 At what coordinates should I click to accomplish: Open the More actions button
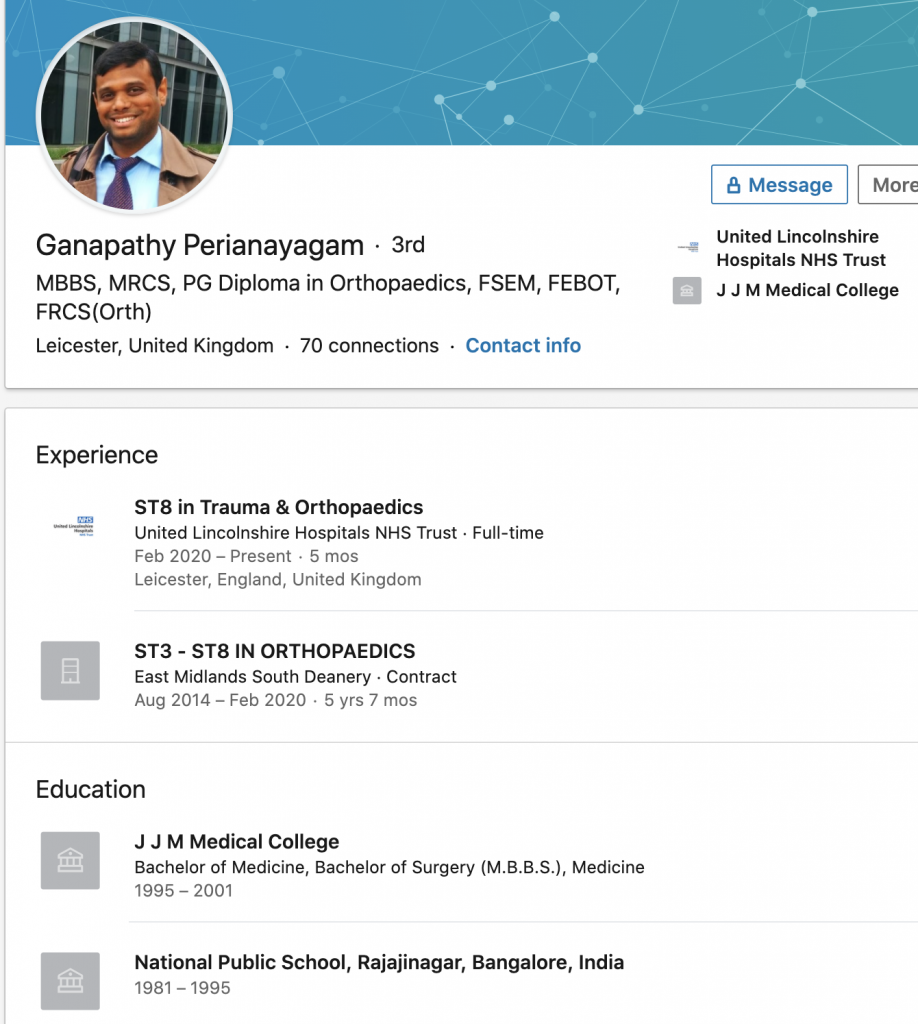coord(889,185)
